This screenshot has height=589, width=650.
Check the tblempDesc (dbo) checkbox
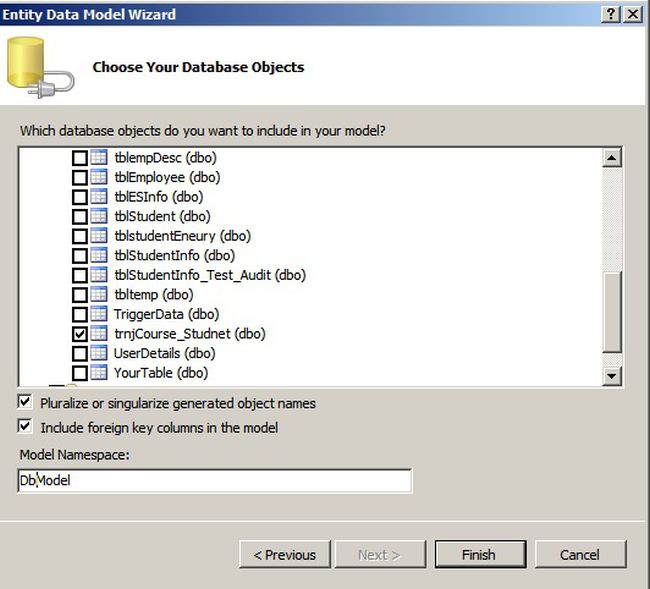80,158
